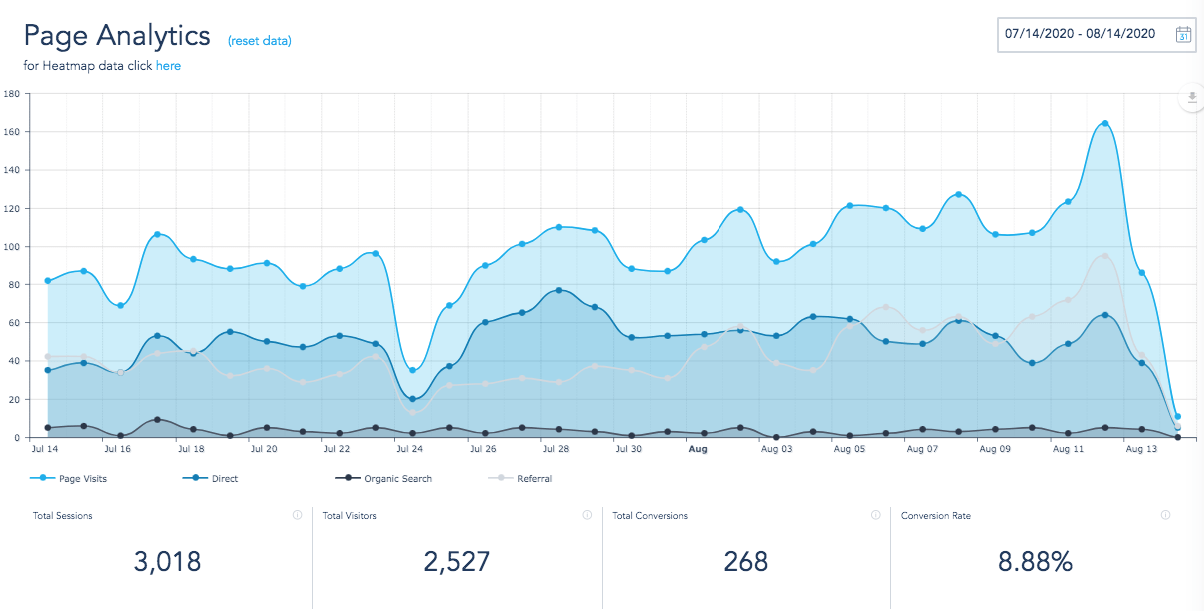Open Conversion Rate info icon
1204x611 pixels.
point(1165,515)
